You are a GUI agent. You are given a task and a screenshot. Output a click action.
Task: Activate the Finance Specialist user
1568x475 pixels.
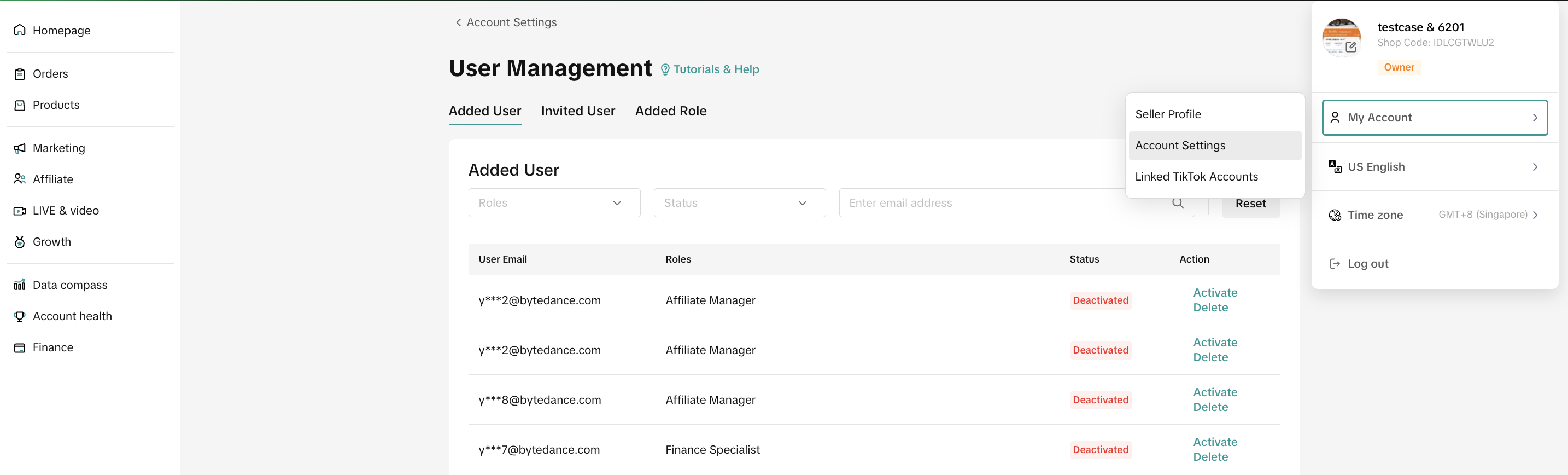click(1214, 442)
